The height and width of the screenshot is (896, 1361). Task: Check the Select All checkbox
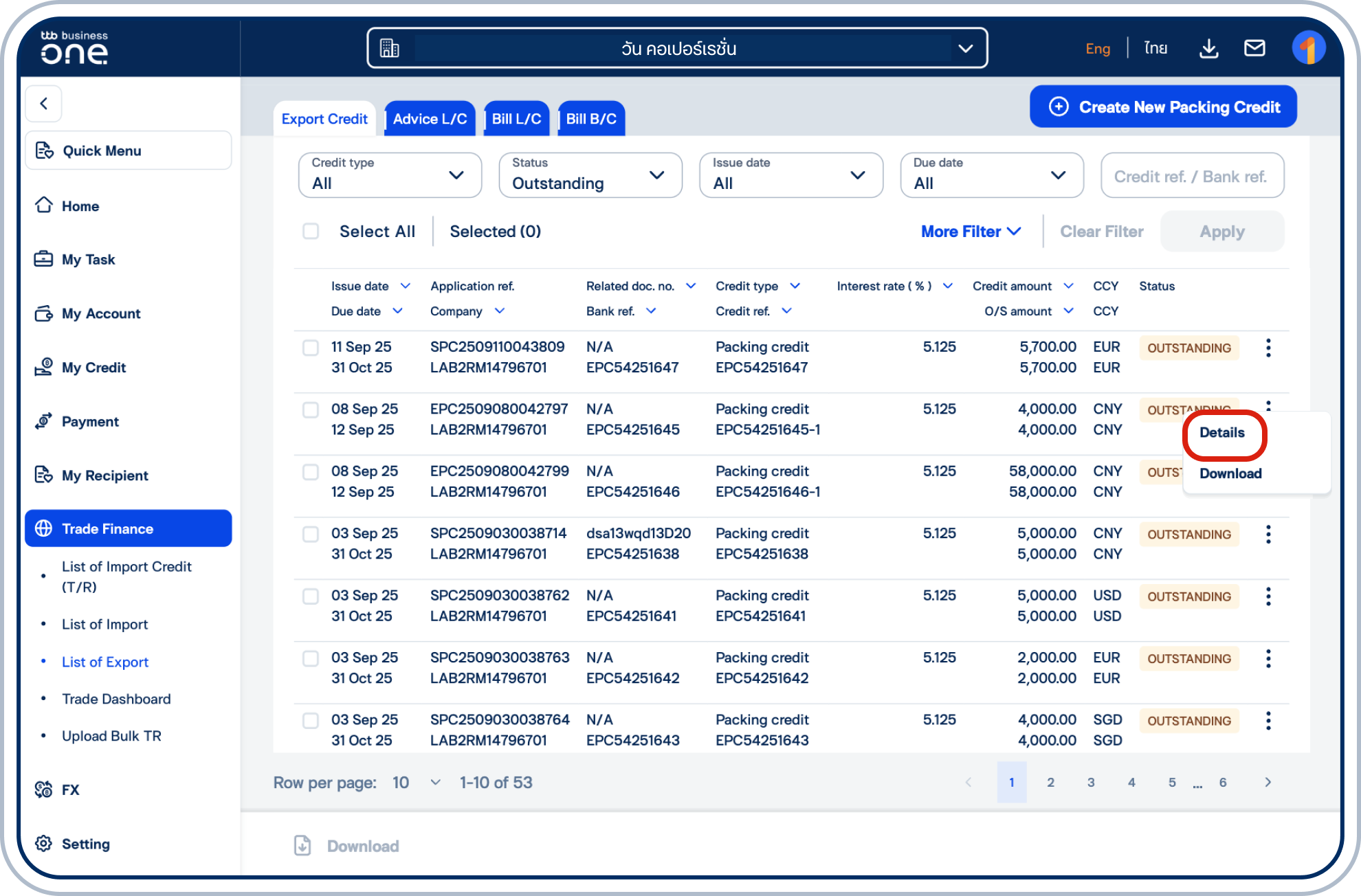[x=311, y=232]
